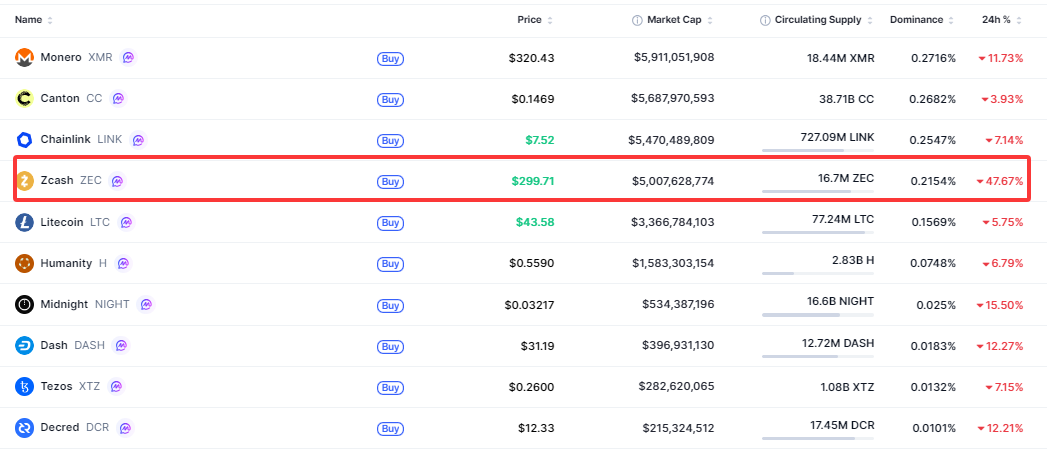Image resolution: width=1047 pixels, height=451 pixels.
Task: Sort the table by Market Cap
Action: click(679, 20)
